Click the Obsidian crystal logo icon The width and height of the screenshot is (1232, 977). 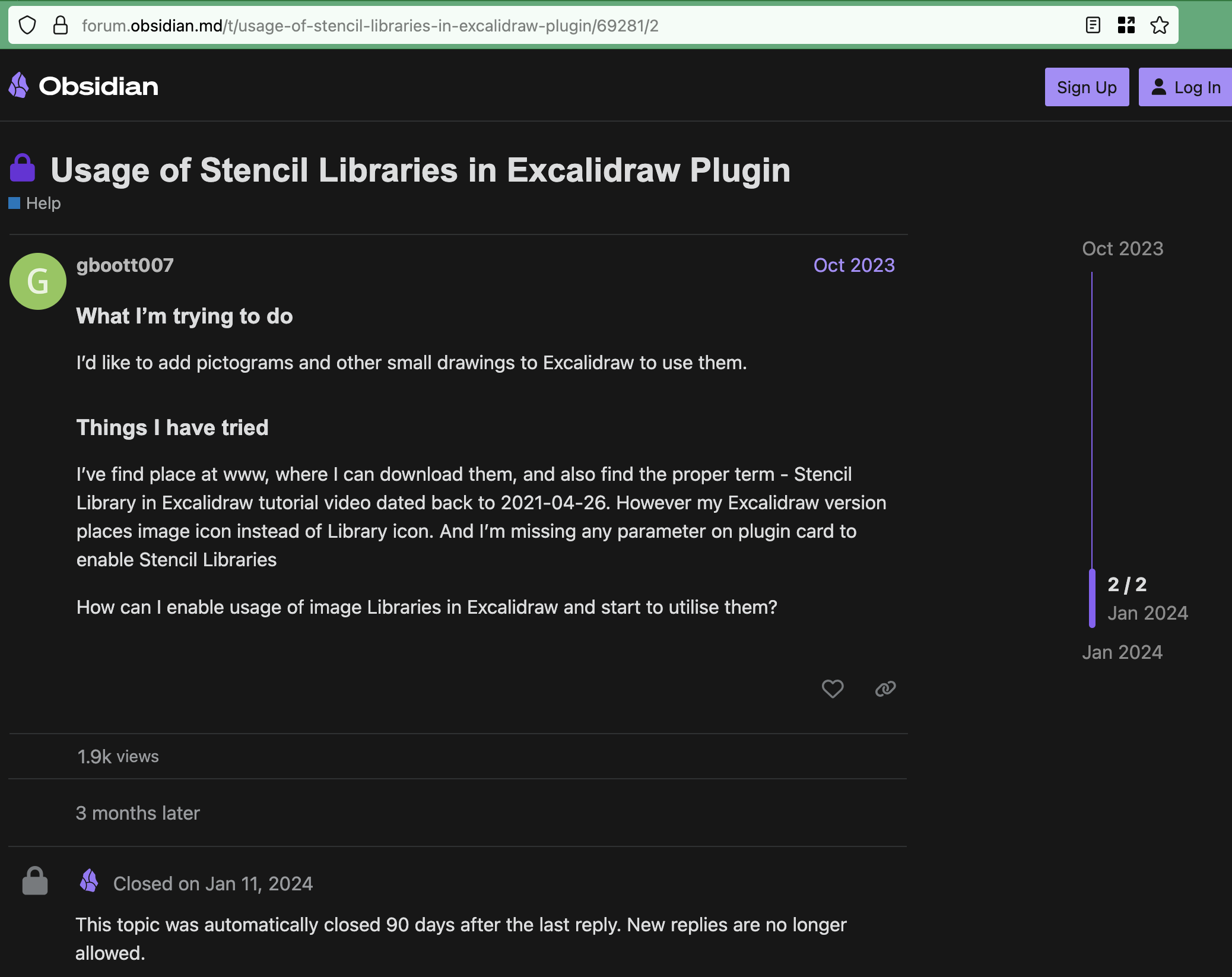coord(19,85)
